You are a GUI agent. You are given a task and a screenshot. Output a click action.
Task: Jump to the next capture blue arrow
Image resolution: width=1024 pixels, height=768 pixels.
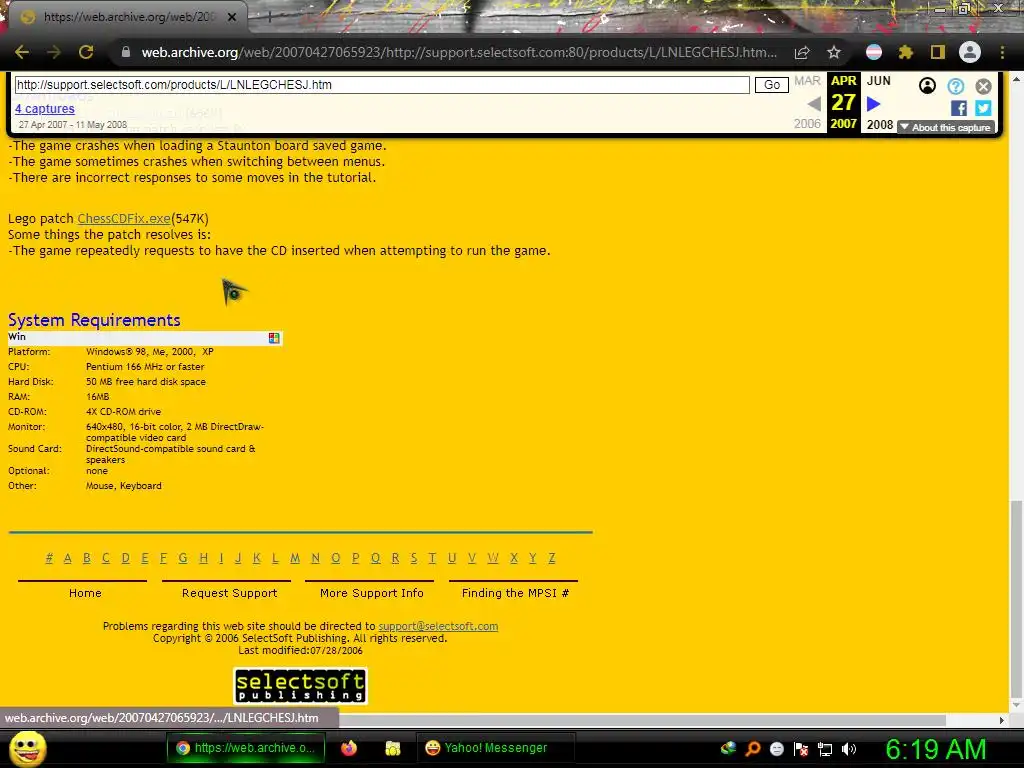873,104
